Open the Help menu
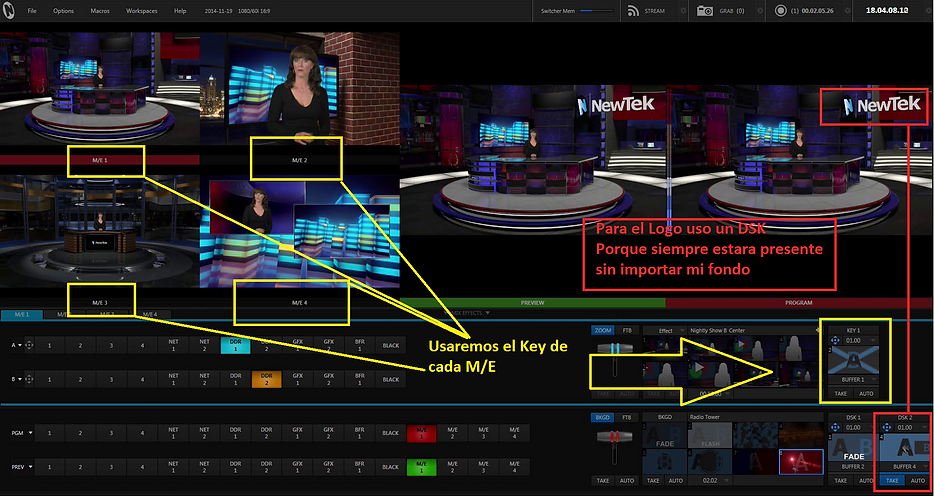This screenshot has width=934, height=496. (180, 11)
